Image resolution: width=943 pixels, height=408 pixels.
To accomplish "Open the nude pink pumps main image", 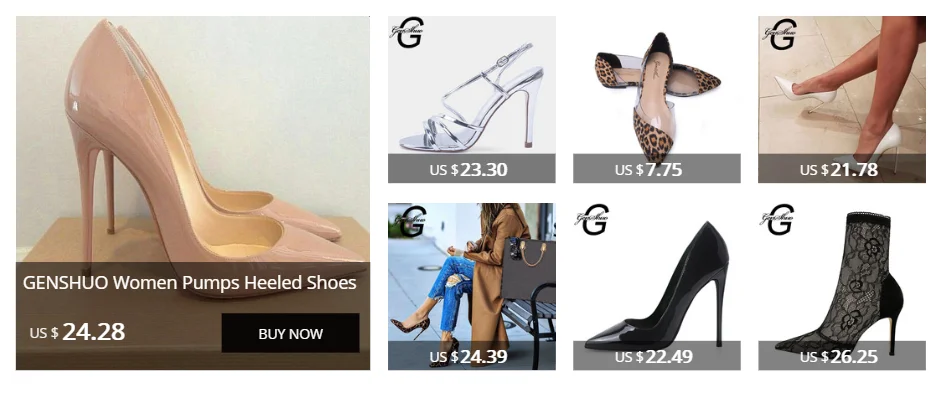I will [x=193, y=138].
